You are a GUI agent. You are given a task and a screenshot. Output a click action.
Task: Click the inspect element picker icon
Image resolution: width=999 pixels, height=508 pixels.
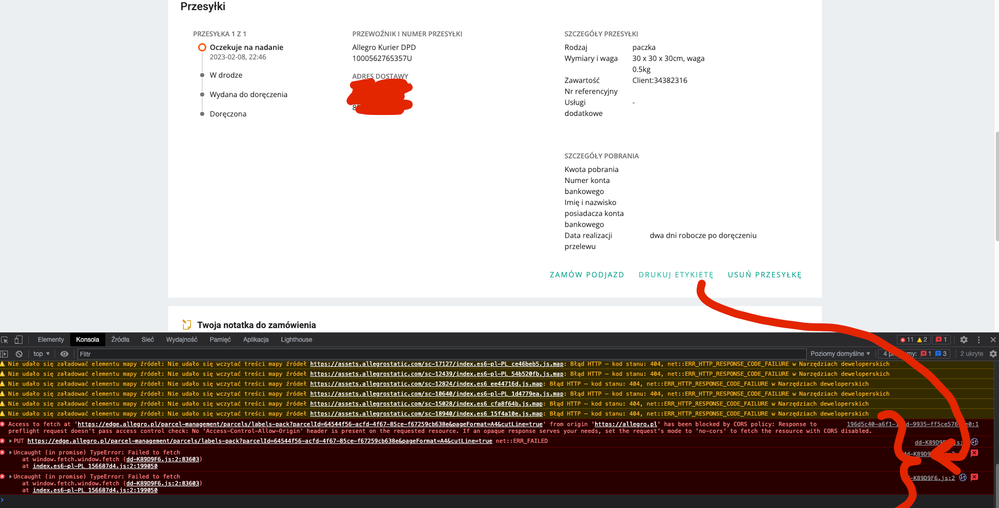(x=6, y=340)
